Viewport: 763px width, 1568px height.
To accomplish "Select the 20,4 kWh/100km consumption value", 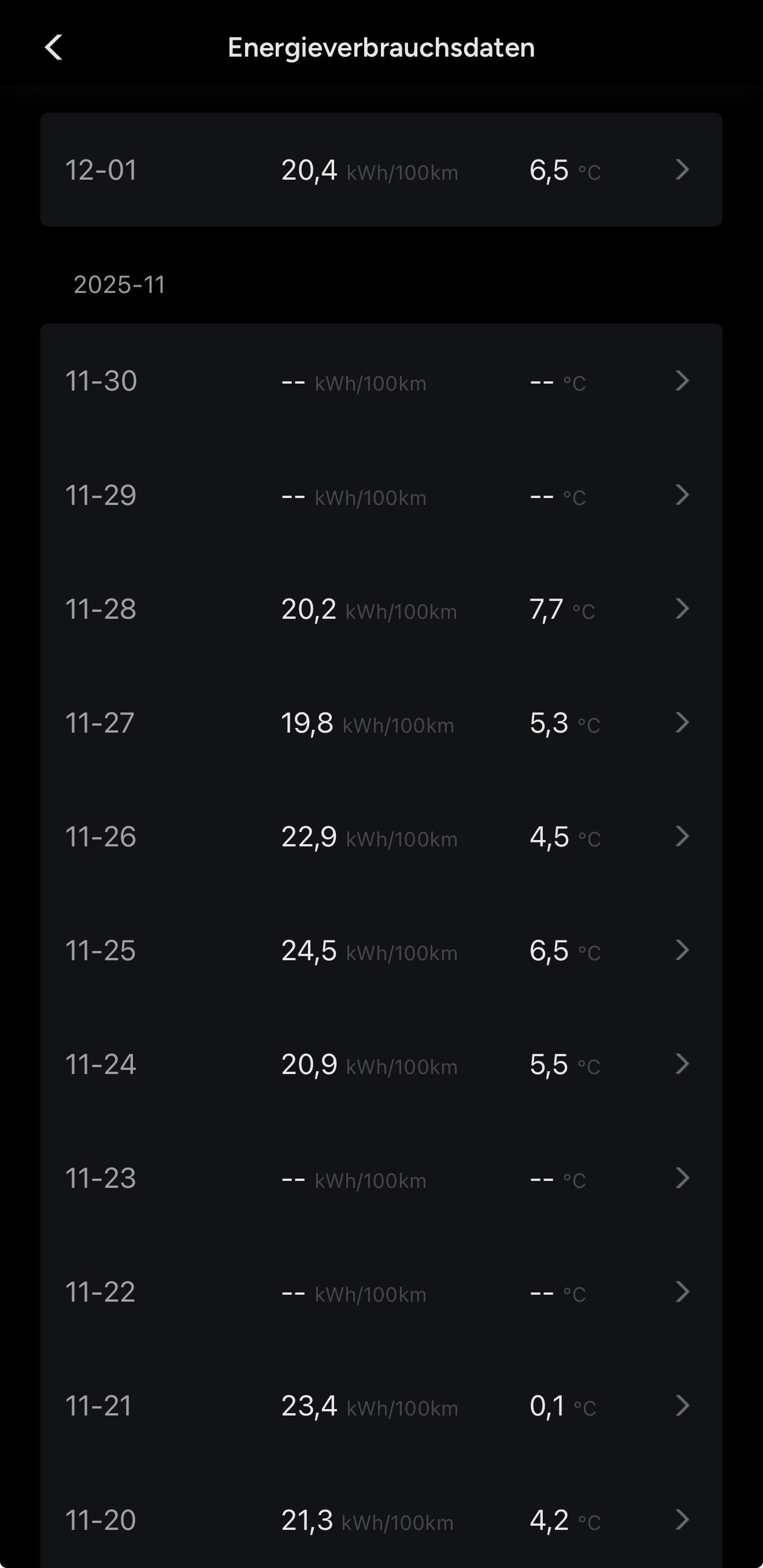I will click(x=369, y=170).
